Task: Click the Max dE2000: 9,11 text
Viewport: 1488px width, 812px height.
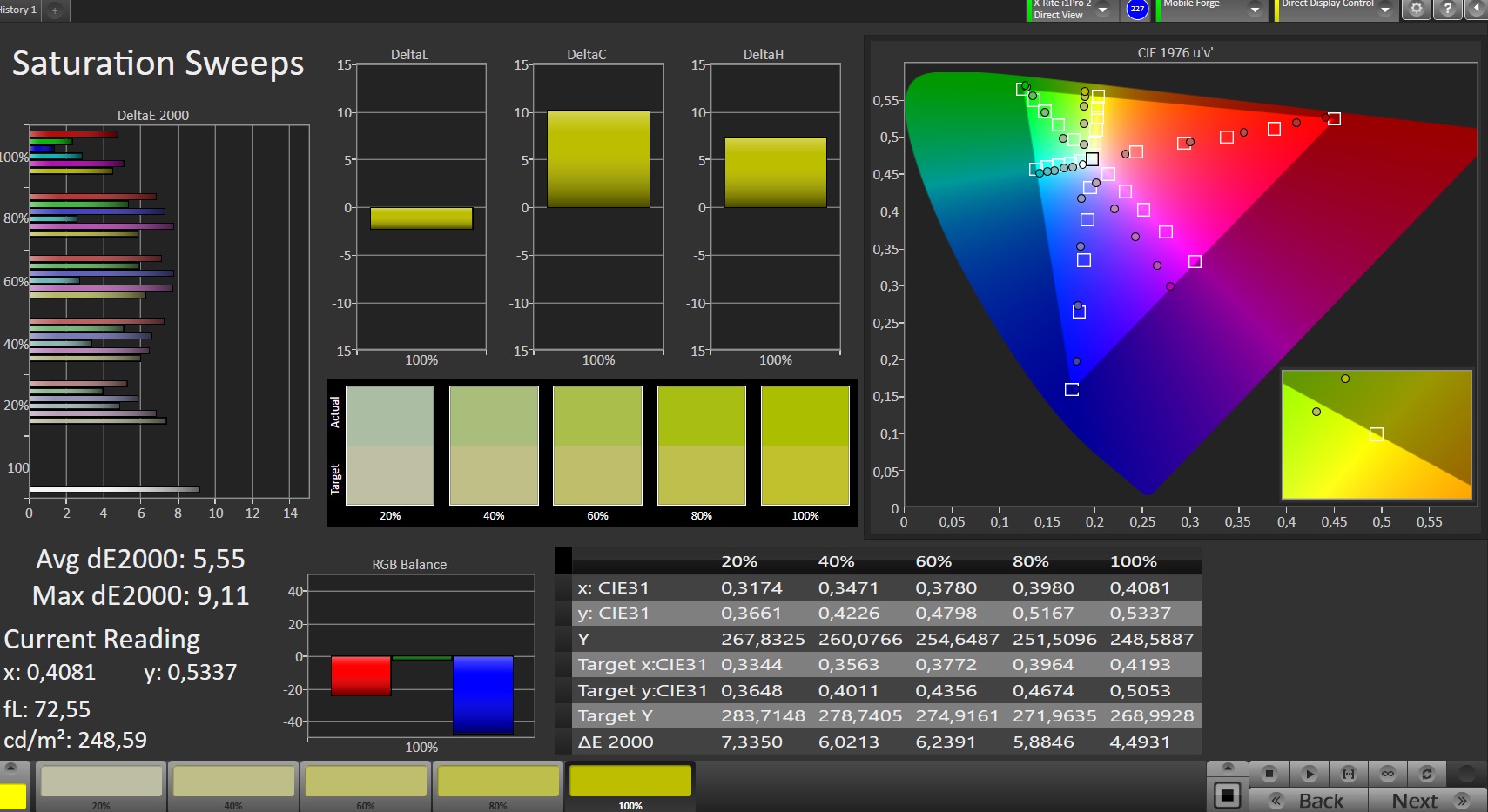Action: [x=140, y=595]
